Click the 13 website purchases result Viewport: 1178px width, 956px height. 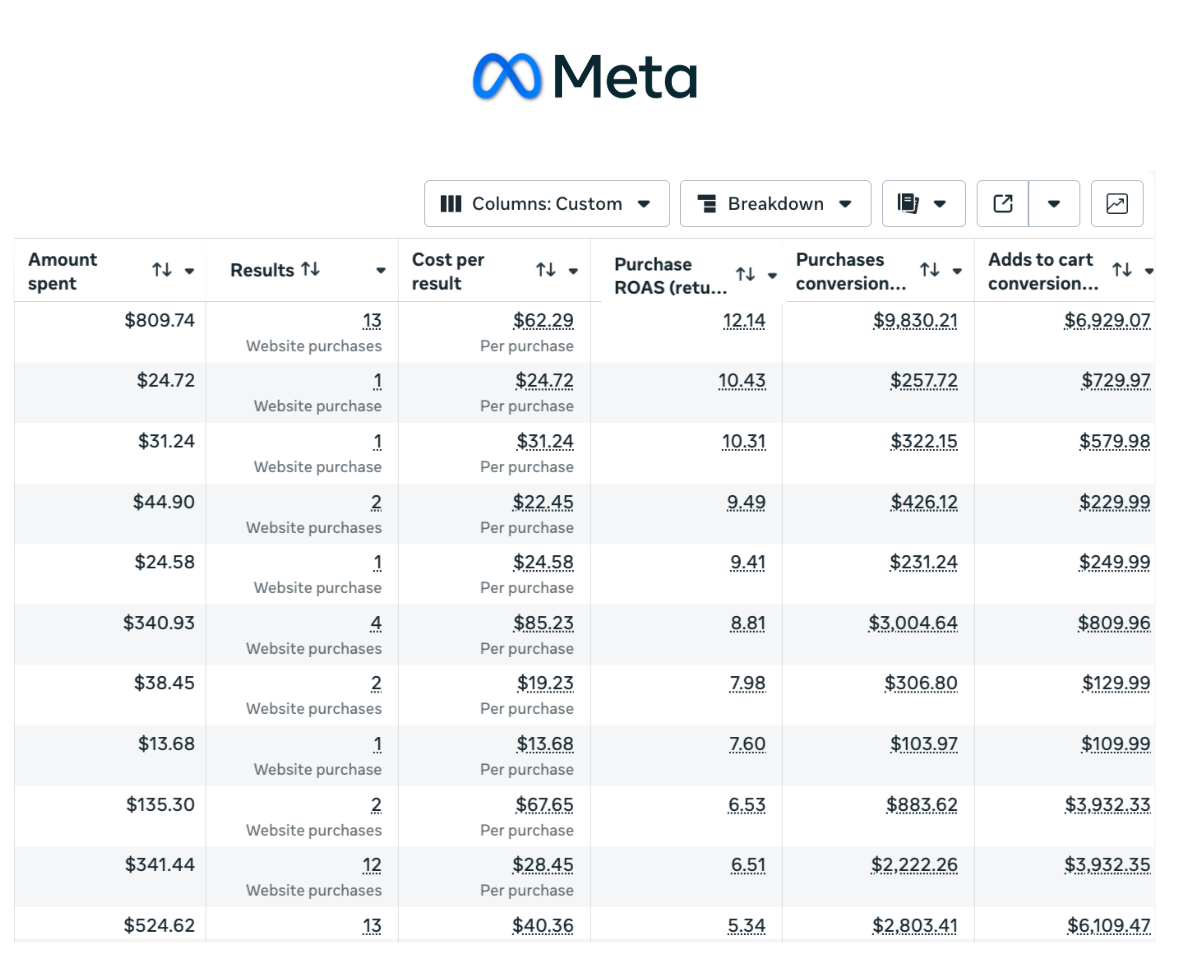coord(372,321)
